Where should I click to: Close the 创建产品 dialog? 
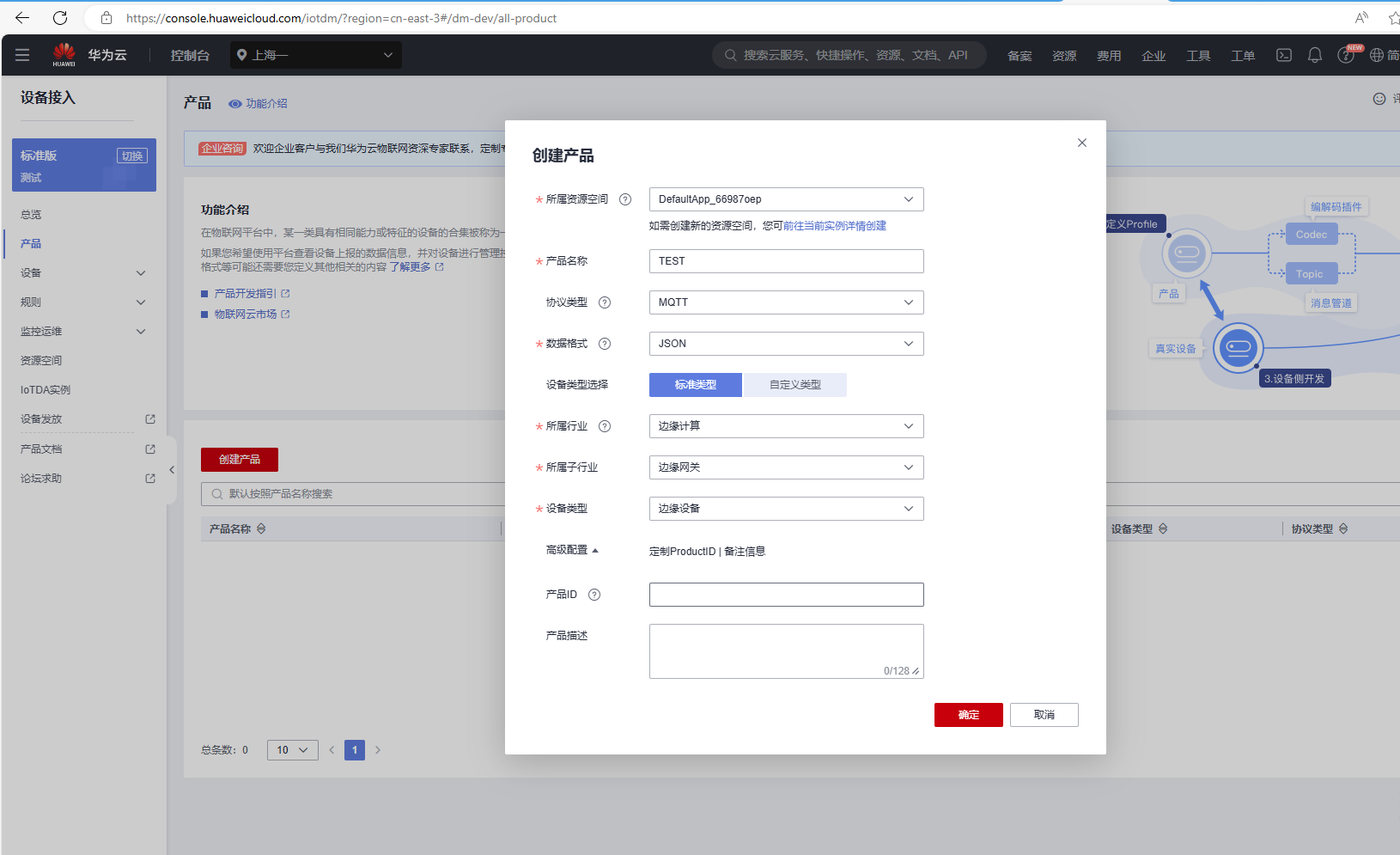[1082, 143]
